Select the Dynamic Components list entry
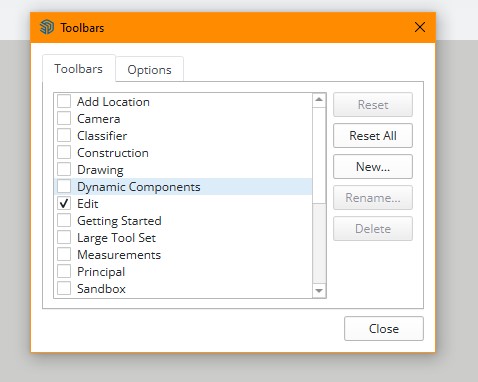The width and height of the screenshot is (478, 382). click(x=183, y=187)
